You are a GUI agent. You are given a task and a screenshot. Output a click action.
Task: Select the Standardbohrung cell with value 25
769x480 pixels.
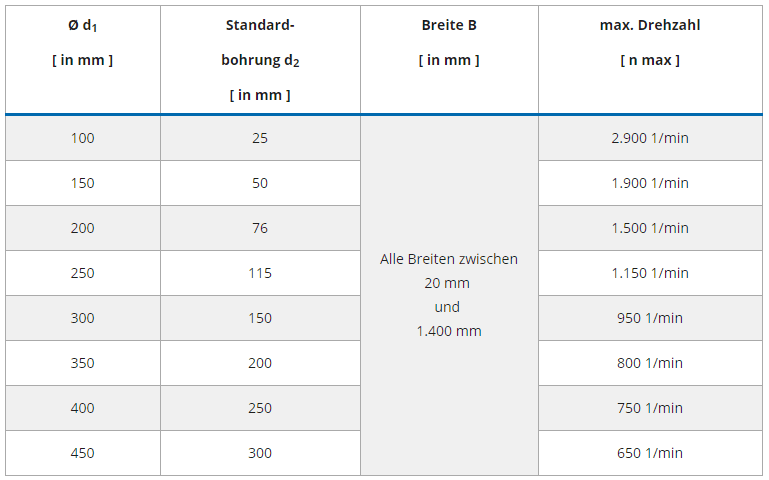pos(260,138)
